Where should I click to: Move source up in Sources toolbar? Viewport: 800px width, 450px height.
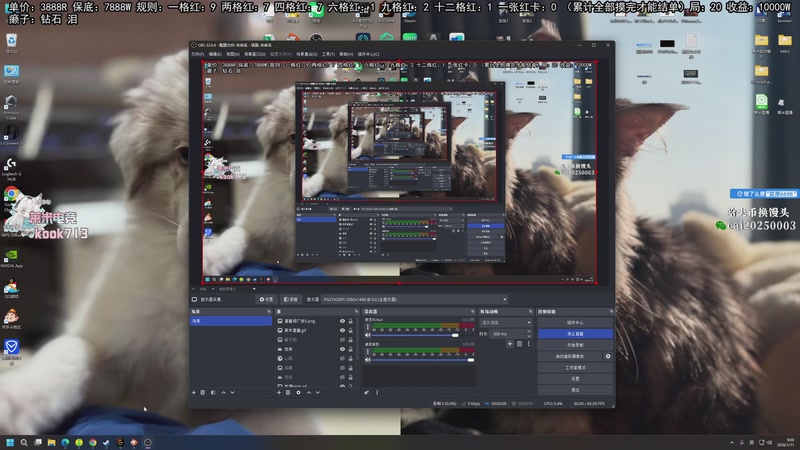click(x=309, y=392)
